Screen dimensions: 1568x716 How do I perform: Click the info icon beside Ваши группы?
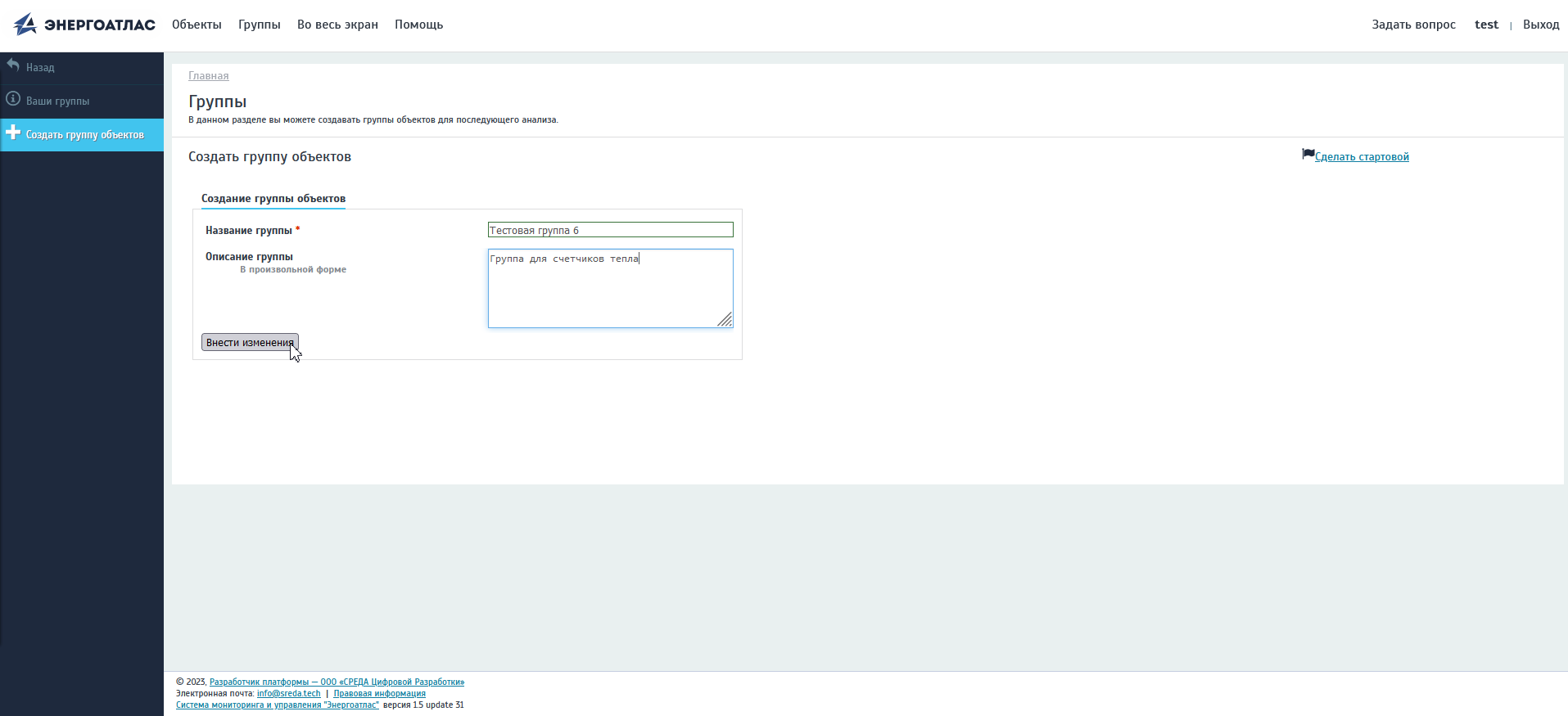[x=13, y=99]
